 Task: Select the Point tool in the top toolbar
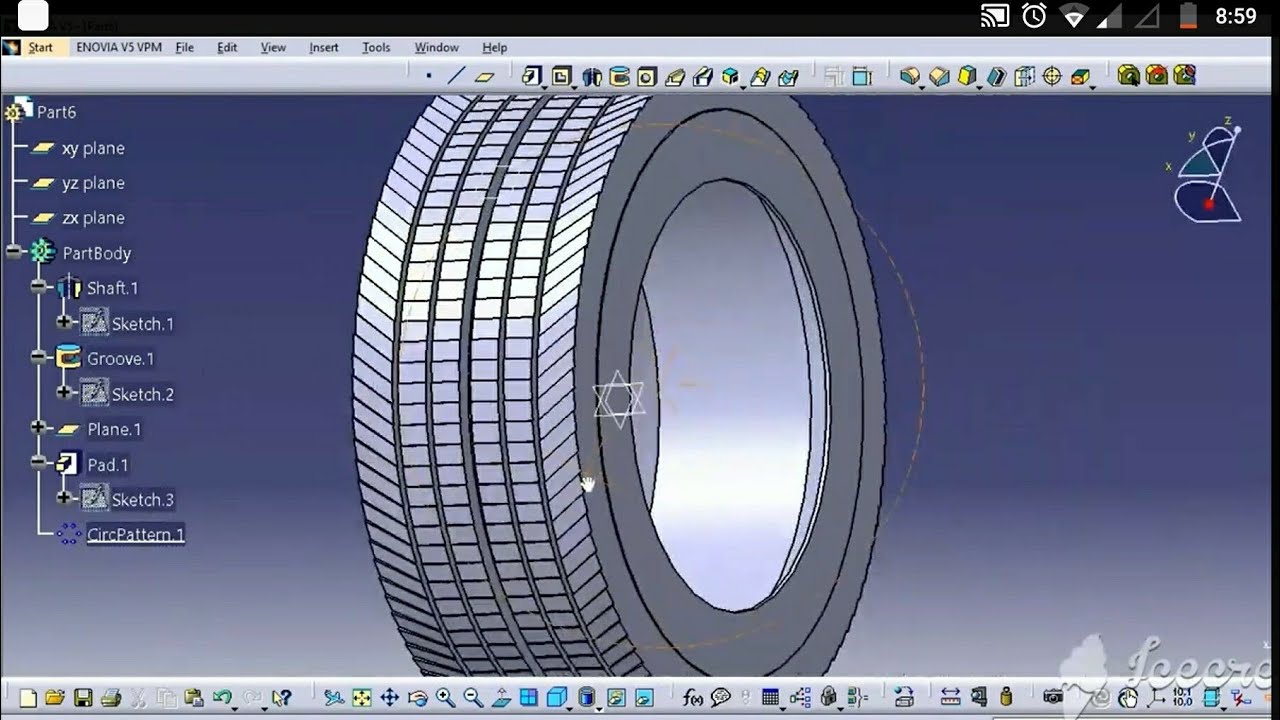(x=429, y=75)
